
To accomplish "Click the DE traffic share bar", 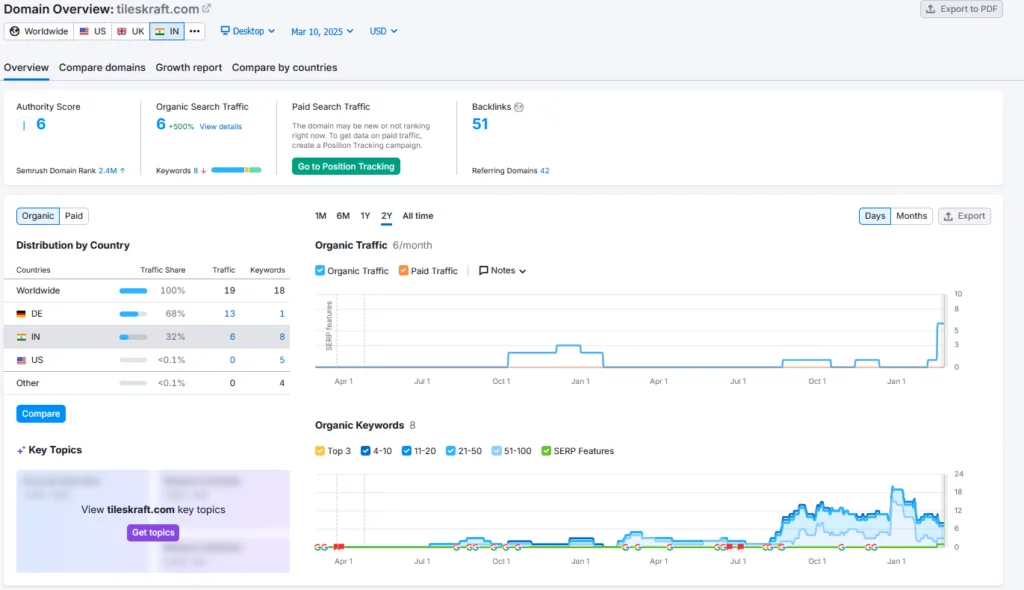I will pyautogui.click(x=133, y=314).
